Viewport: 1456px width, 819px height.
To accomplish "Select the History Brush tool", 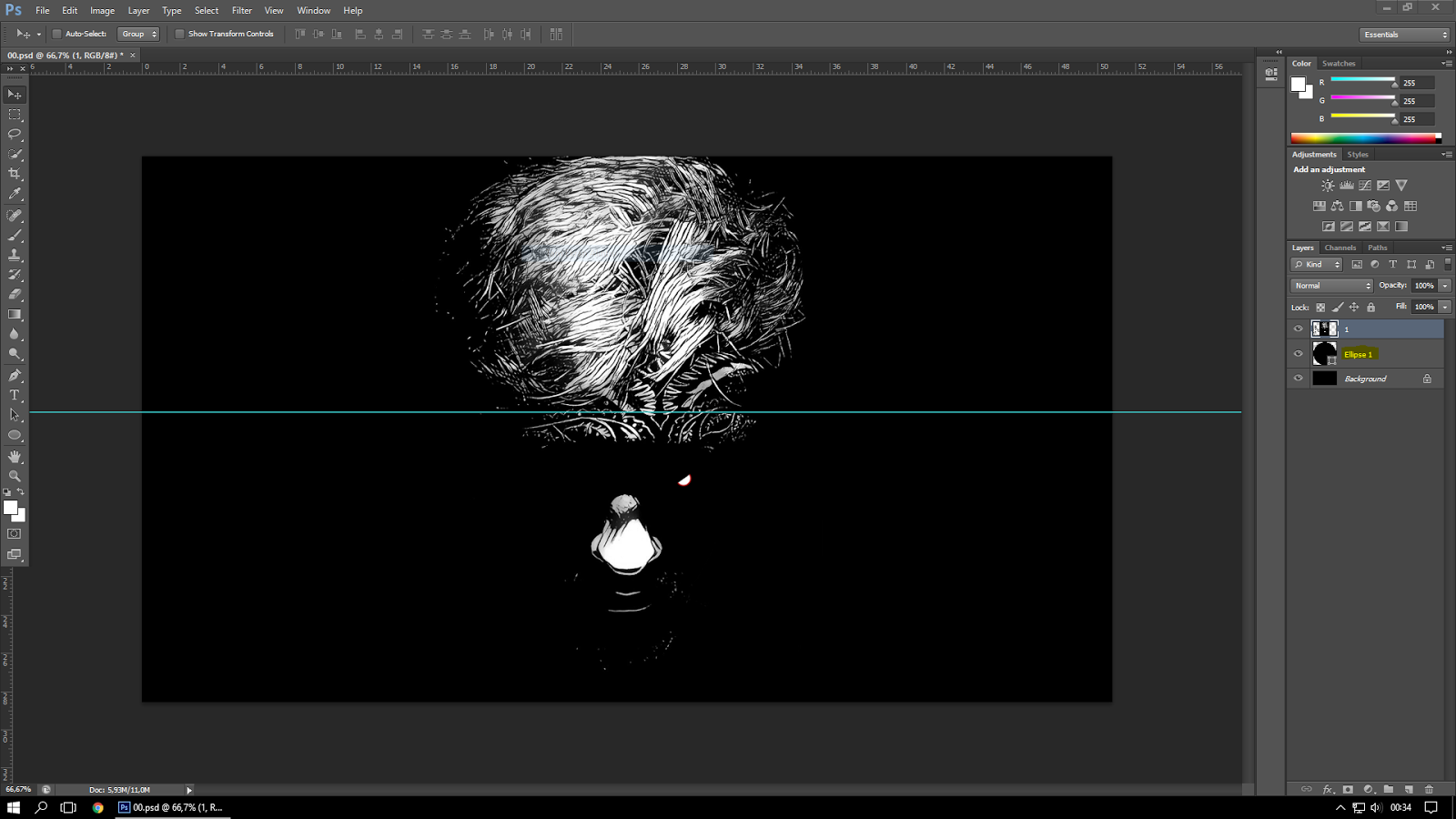I will coord(15,275).
